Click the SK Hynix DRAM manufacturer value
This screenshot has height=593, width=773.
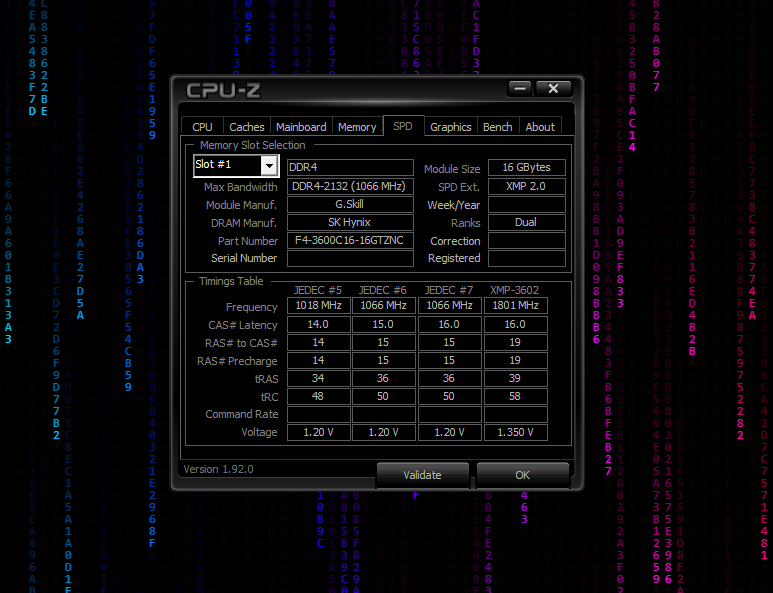[x=350, y=222]
